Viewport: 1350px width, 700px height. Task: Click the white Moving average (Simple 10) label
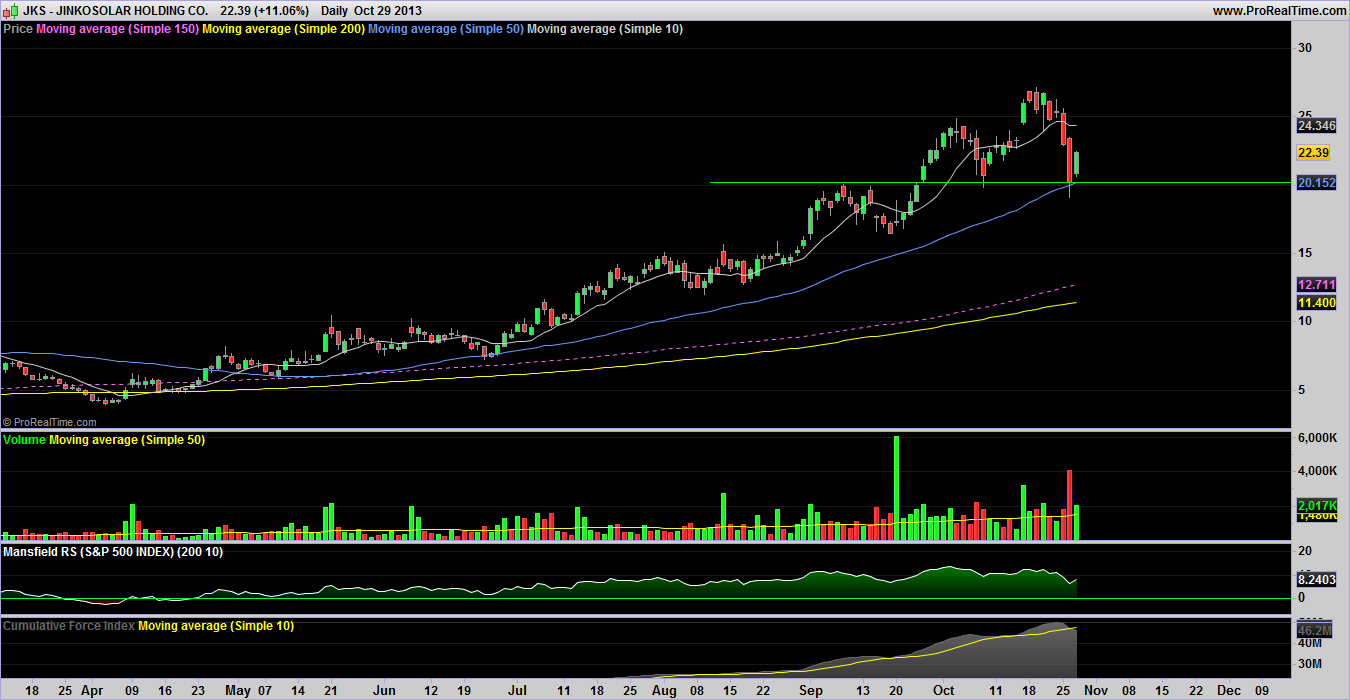click(x=605, y=29)
